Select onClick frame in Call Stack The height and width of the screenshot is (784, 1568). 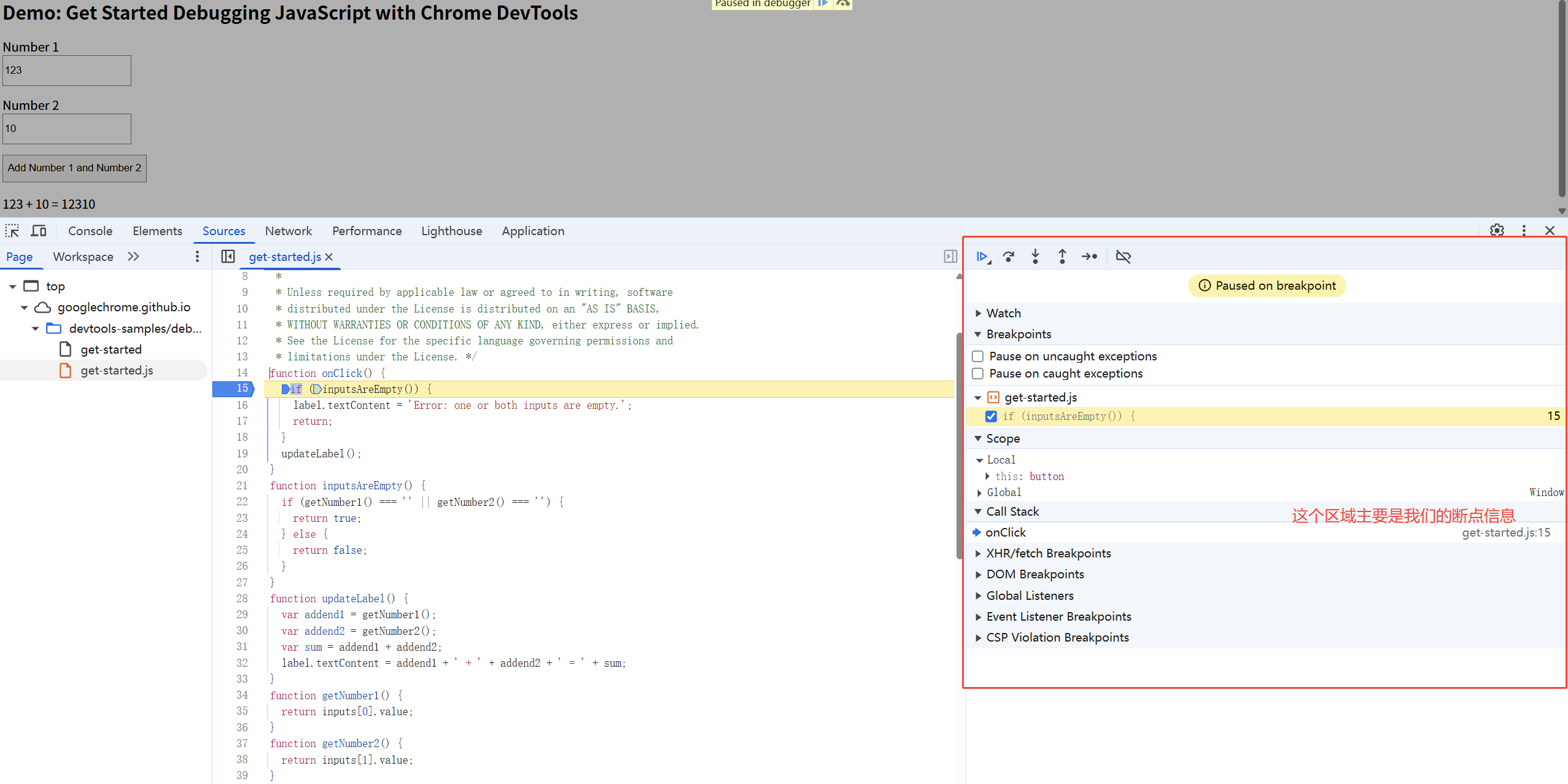[1006, 532]
